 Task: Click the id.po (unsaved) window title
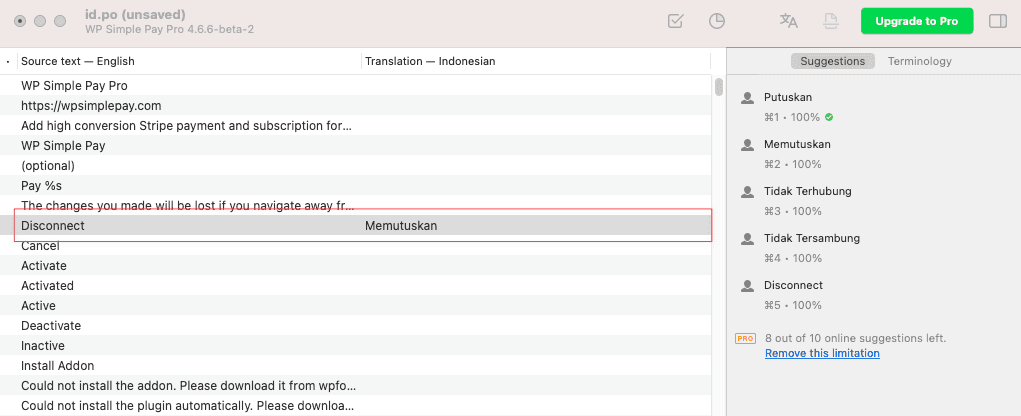(x=135, y=14)
